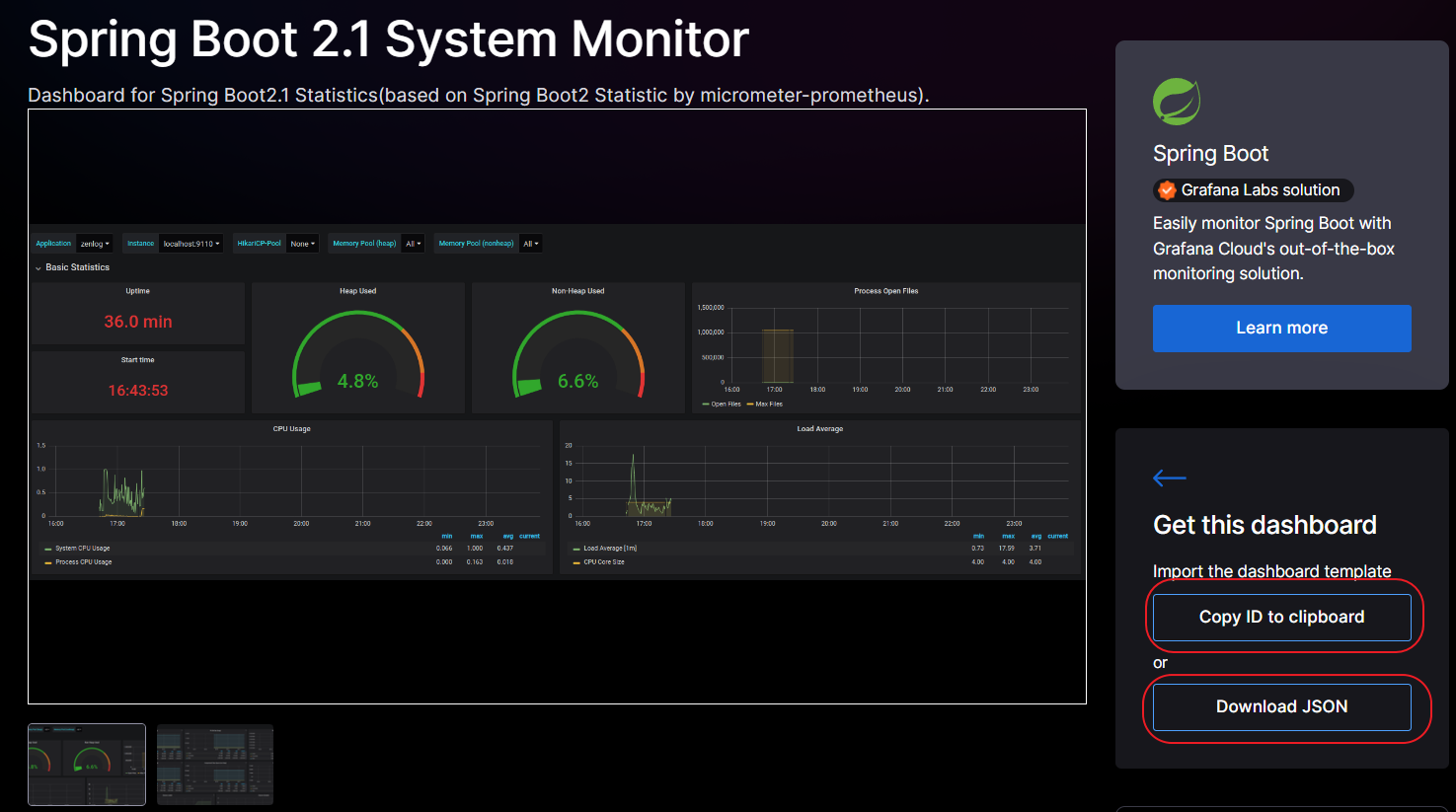Image resolution: width=1456 pixels, height=812 pixels.
Task: Click the Spring Boot panel heading
Action: (1210, 154)
